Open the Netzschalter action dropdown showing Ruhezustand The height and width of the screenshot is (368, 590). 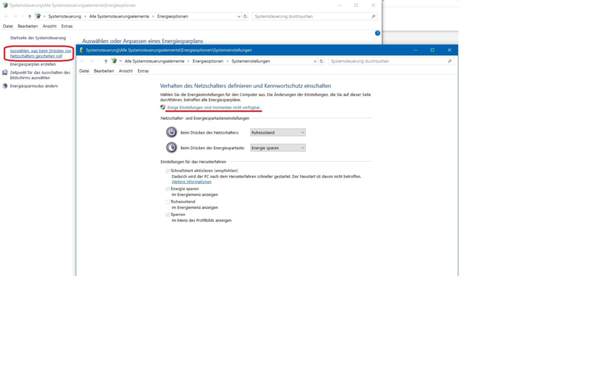click(278, 132)
